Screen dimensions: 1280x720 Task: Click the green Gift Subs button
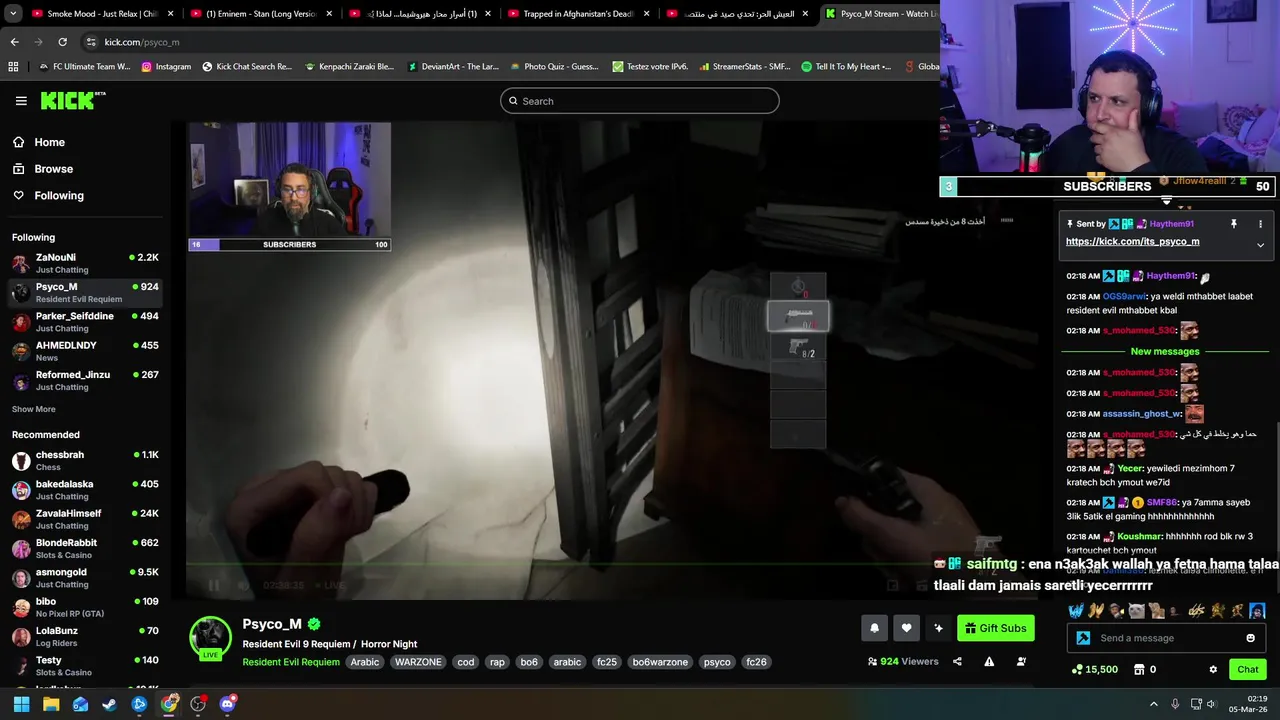click(x=995, y=628)
